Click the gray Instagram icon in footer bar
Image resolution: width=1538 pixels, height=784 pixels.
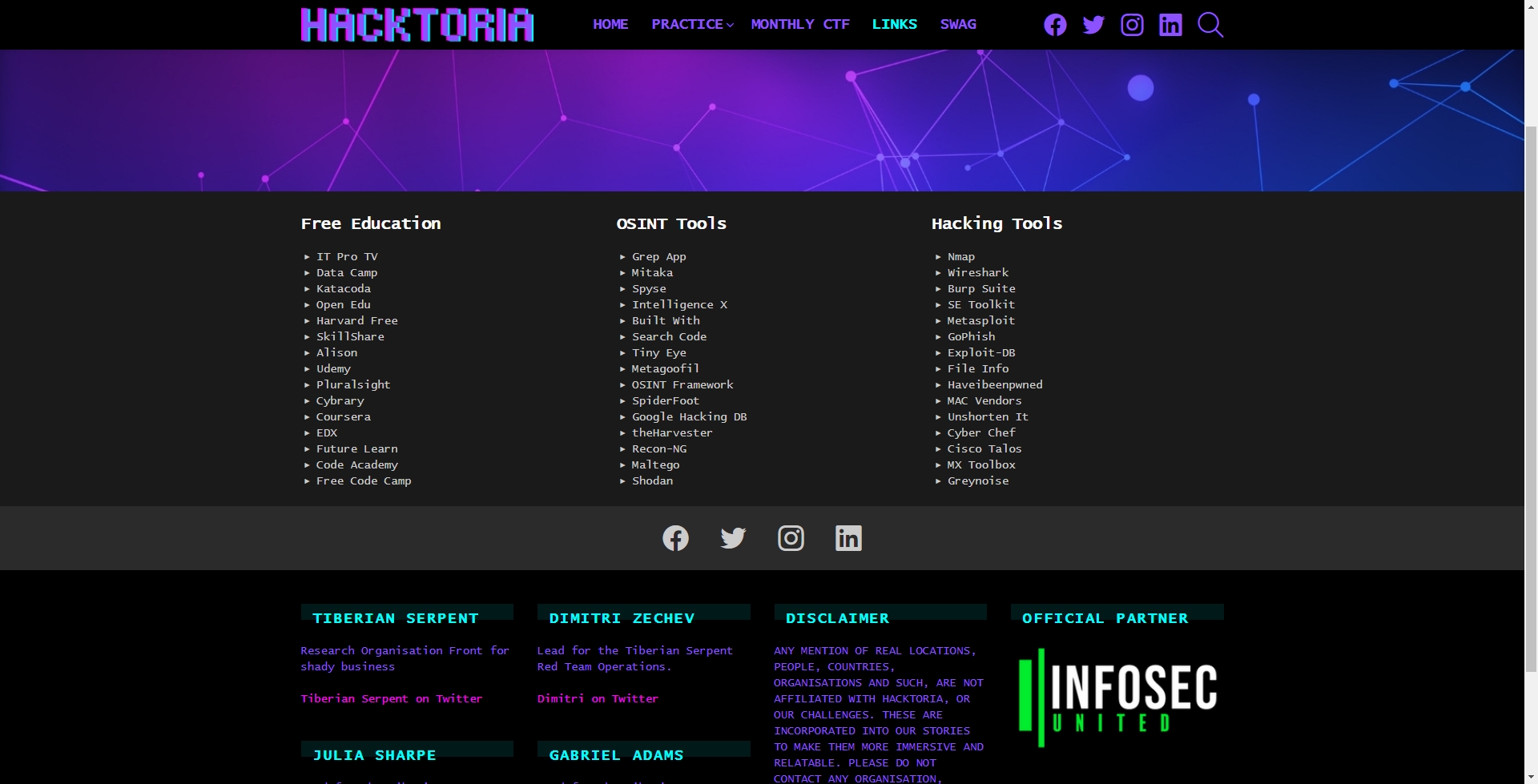(x=791, y=538)
